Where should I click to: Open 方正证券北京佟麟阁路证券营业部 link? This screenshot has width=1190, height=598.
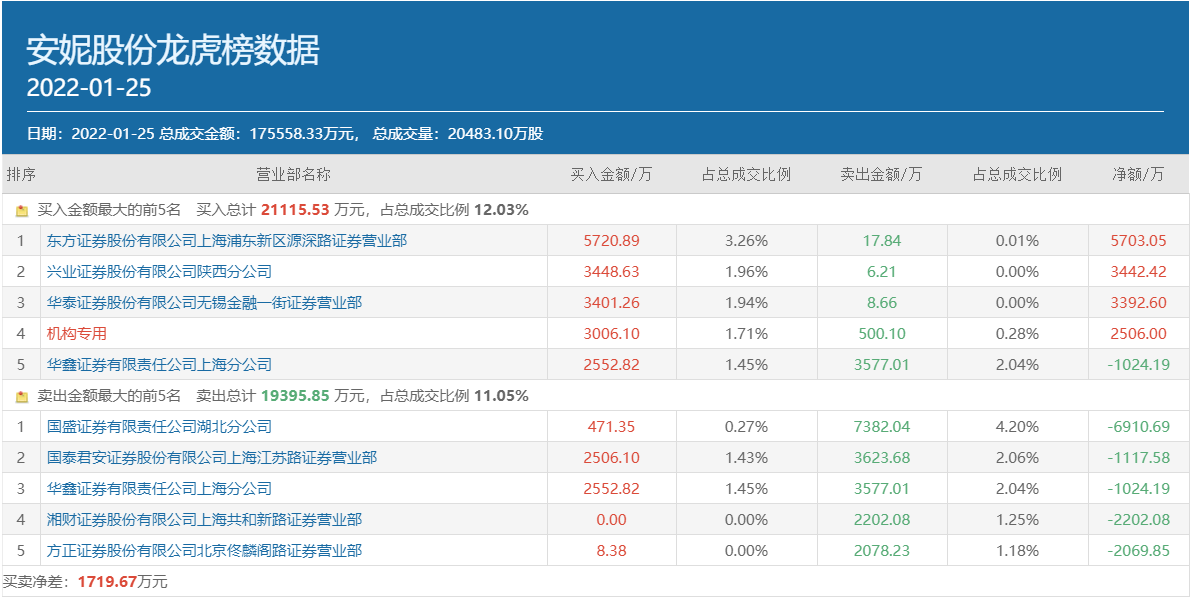pyautogui.click(x=204, y=551)
